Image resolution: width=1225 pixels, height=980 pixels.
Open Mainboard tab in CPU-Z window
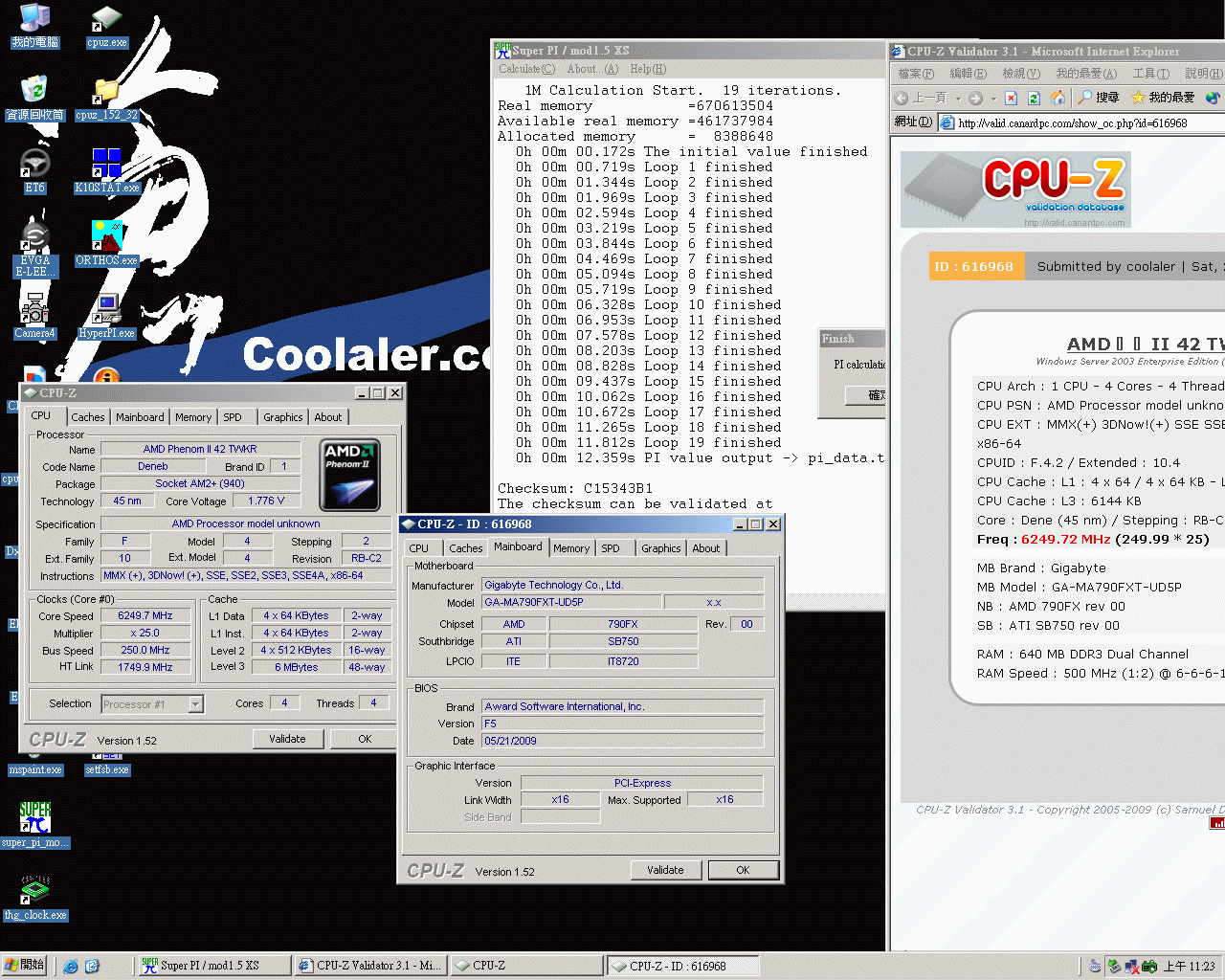click(140, 417)
